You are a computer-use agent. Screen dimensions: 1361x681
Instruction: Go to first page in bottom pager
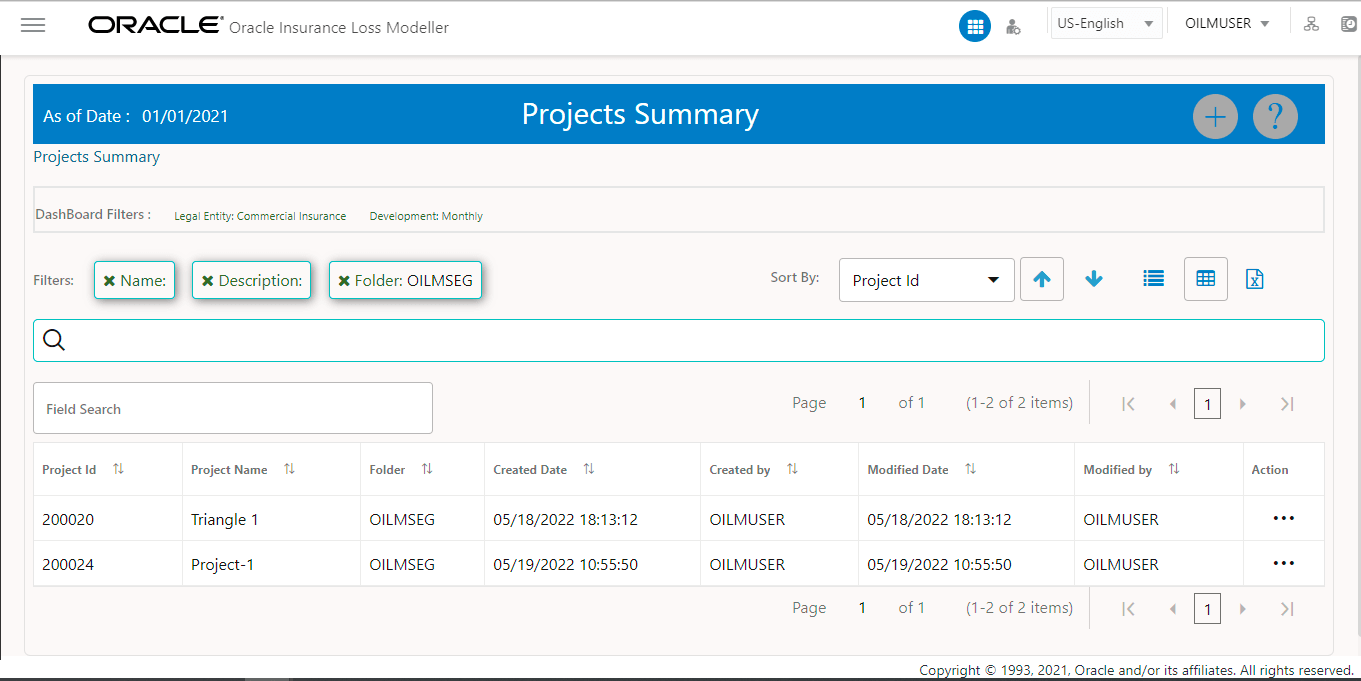(1128, 609)
